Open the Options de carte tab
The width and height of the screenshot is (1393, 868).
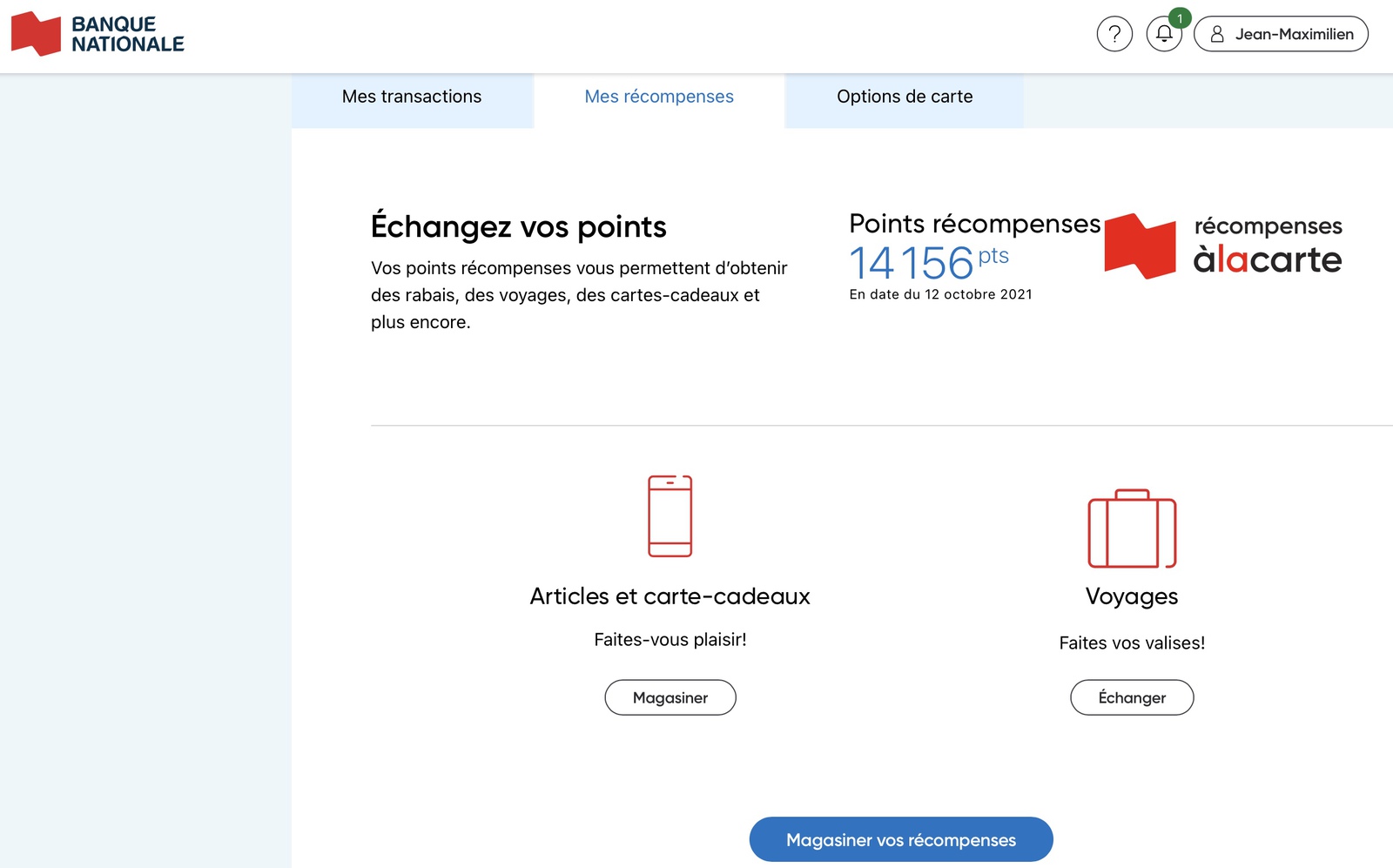(905, 97)
